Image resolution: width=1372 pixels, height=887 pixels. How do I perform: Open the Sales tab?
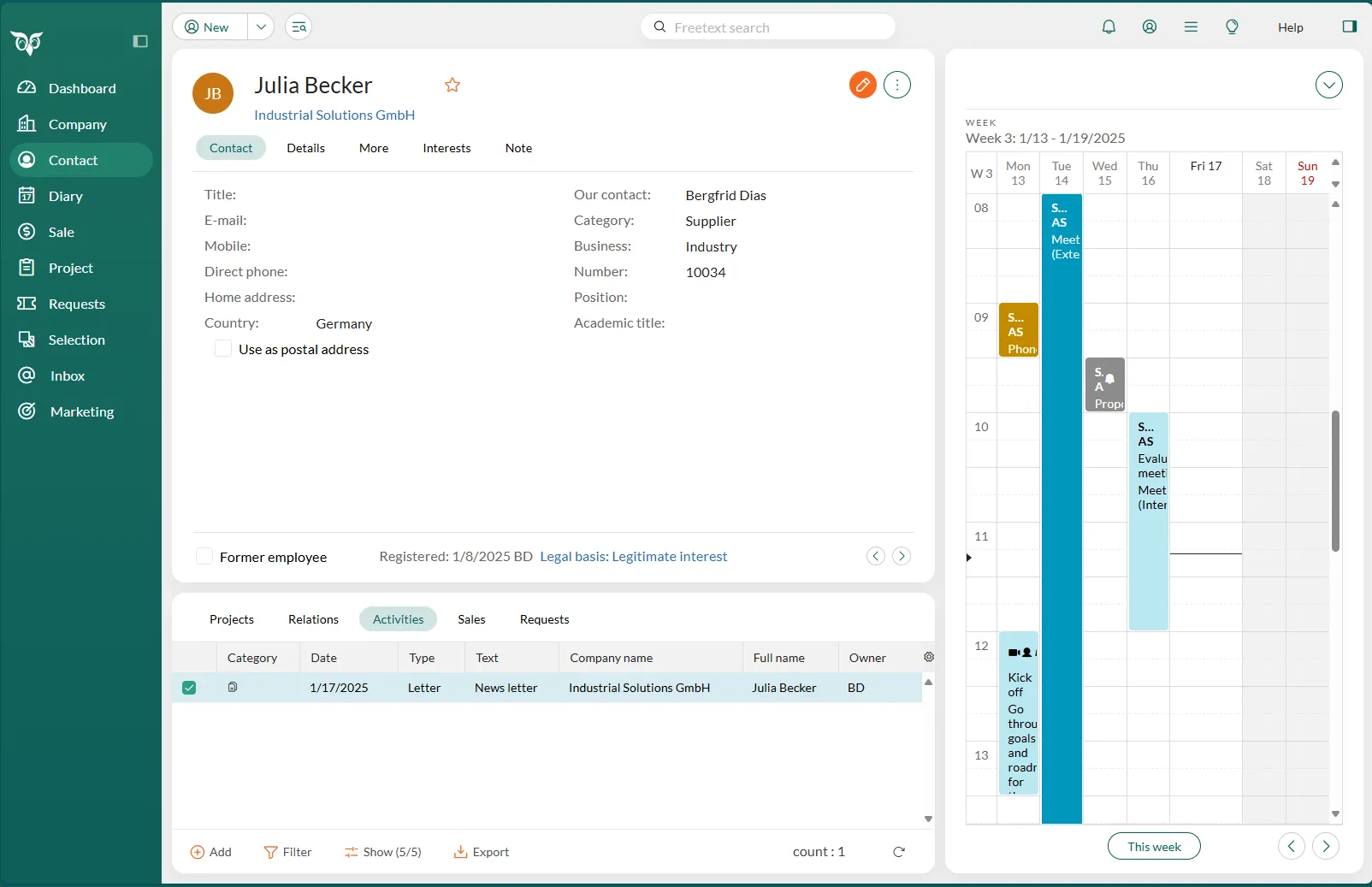(x=471, y=619)
